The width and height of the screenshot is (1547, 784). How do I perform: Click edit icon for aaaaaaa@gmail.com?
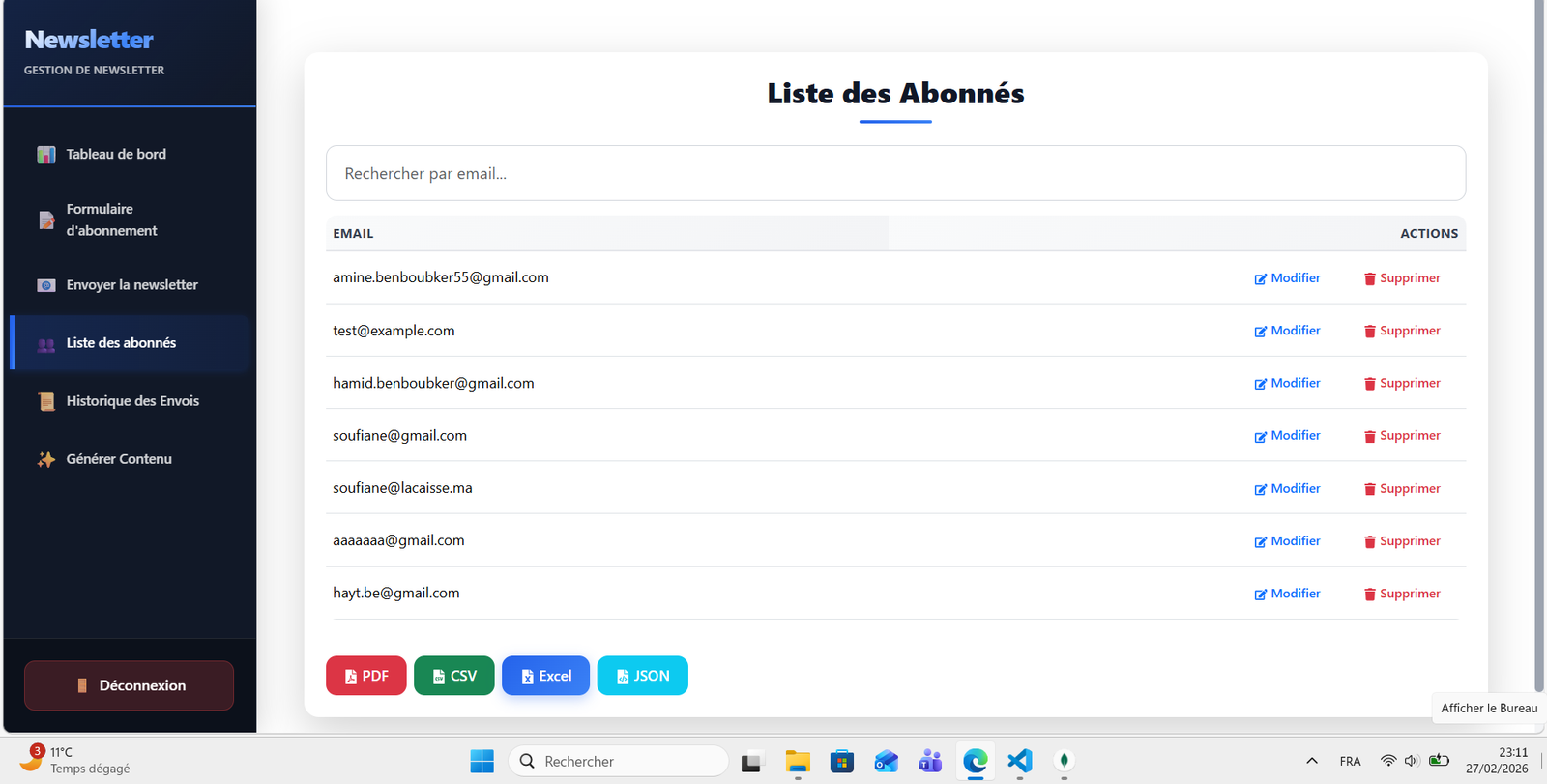tap(1260, 542)
